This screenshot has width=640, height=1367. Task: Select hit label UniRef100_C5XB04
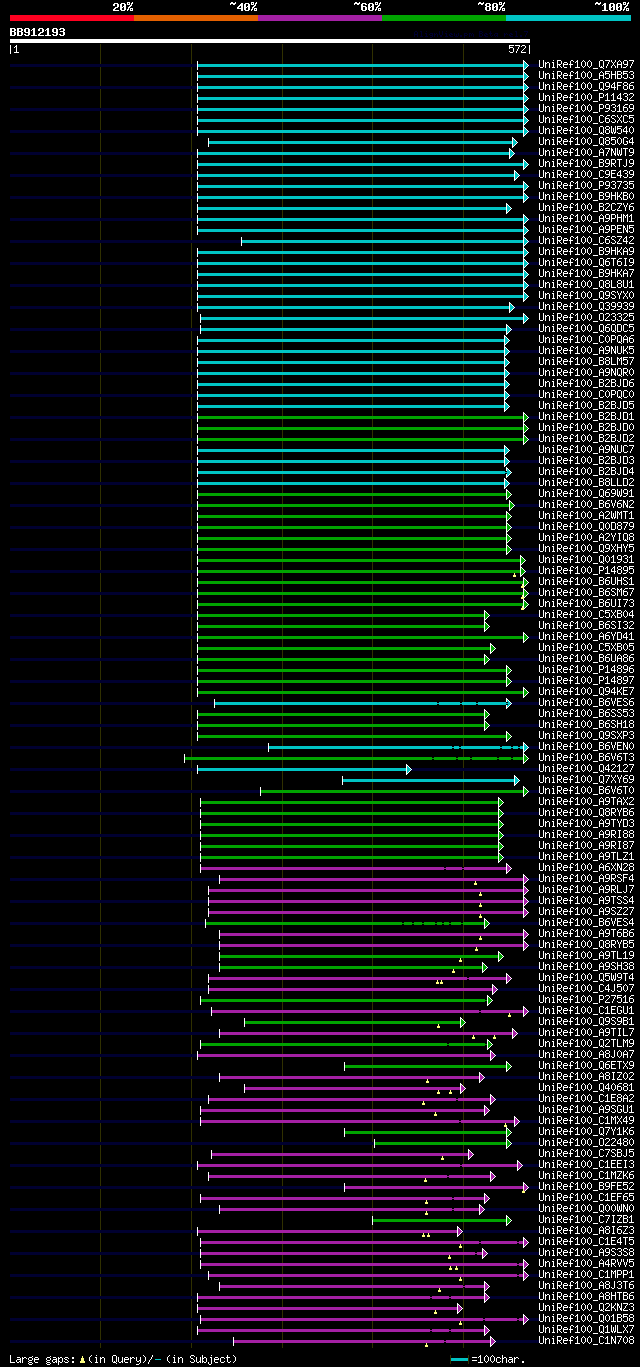tap(586, 614)
